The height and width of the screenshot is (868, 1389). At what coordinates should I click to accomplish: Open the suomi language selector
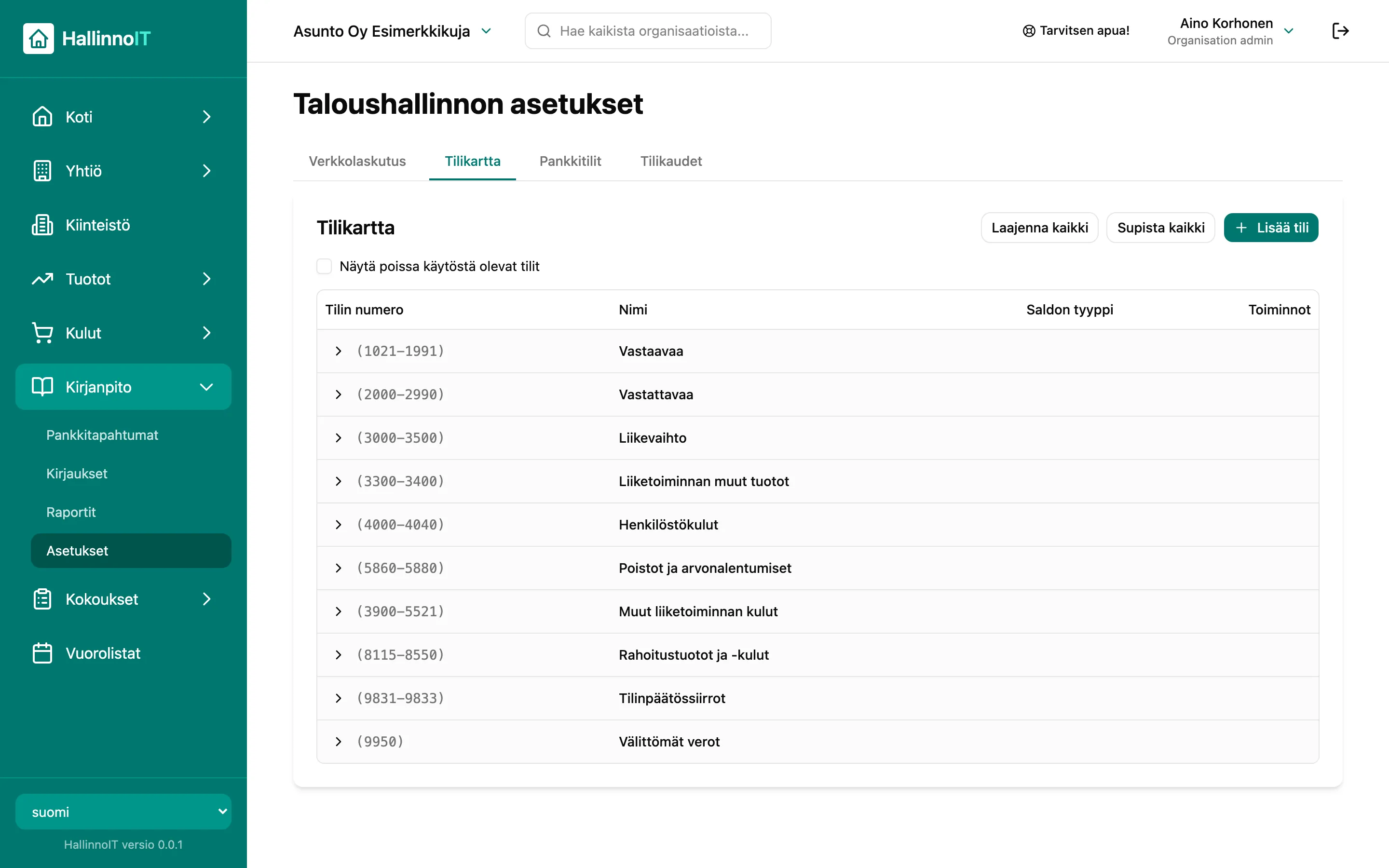(x=123, y=812)
